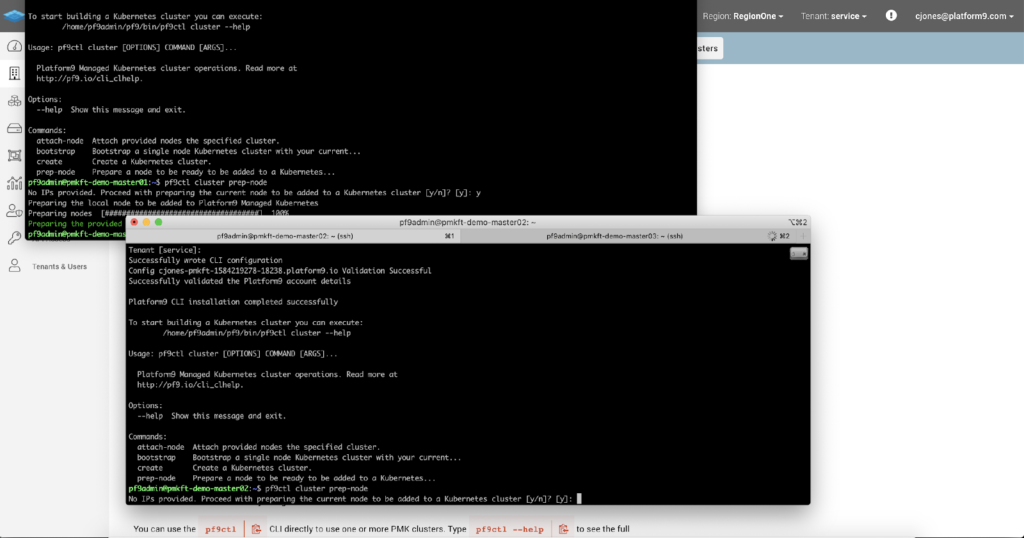Click the user shield sidebar icon
Viewport: 1024px width, 538px height.
coord(14,210)
